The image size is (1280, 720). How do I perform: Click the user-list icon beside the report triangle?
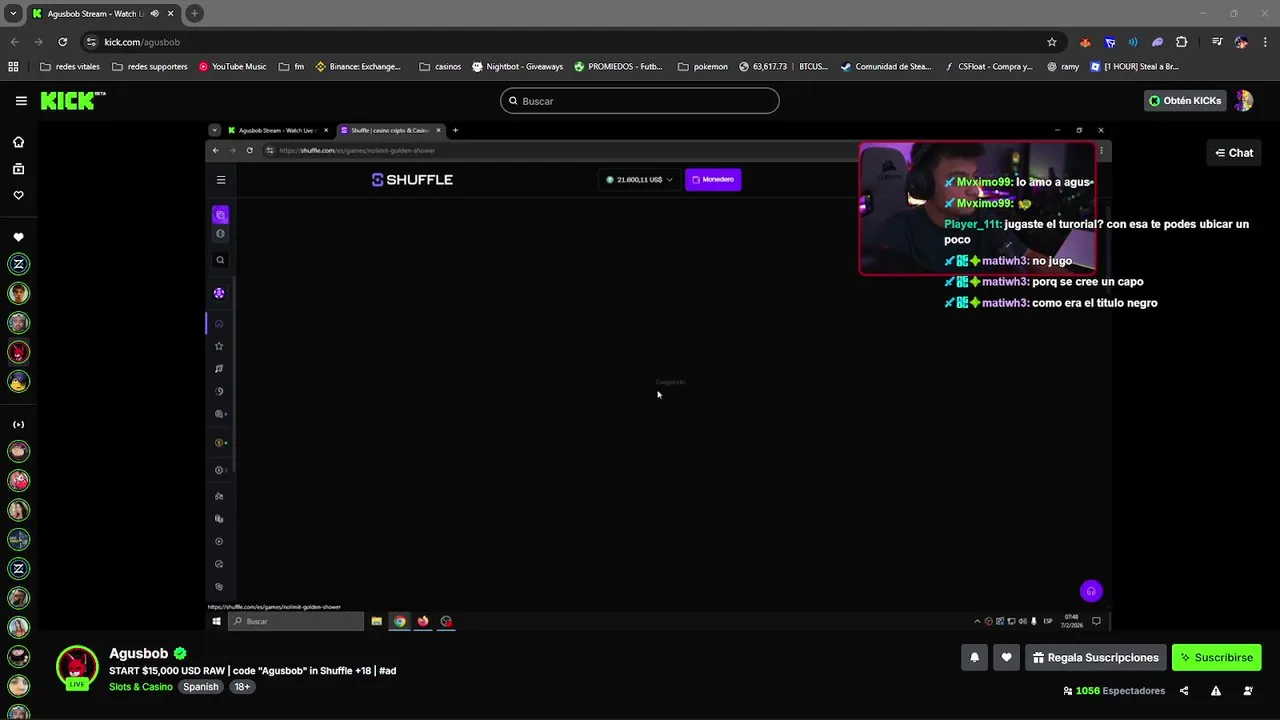pyautogui.click(x=1248, y=691)
